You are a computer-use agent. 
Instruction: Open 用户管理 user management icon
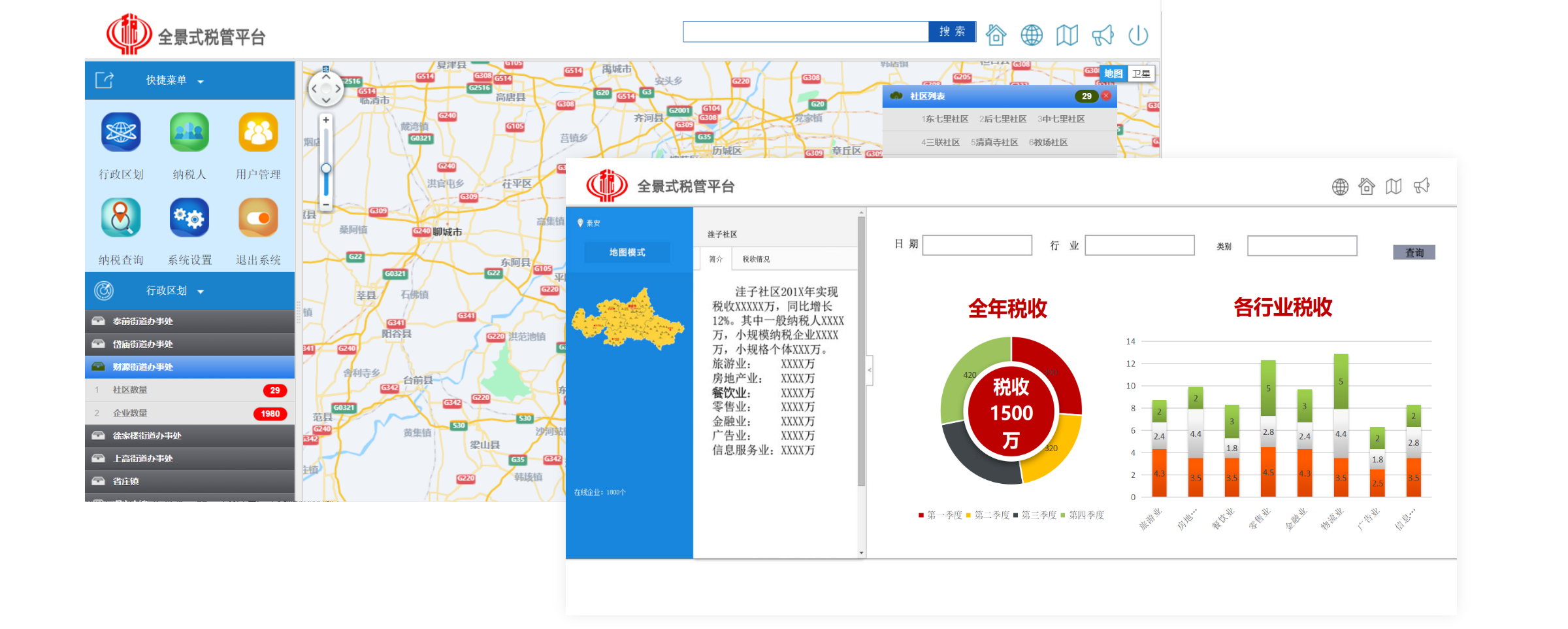pyautogui.click(x=258, y=132)
